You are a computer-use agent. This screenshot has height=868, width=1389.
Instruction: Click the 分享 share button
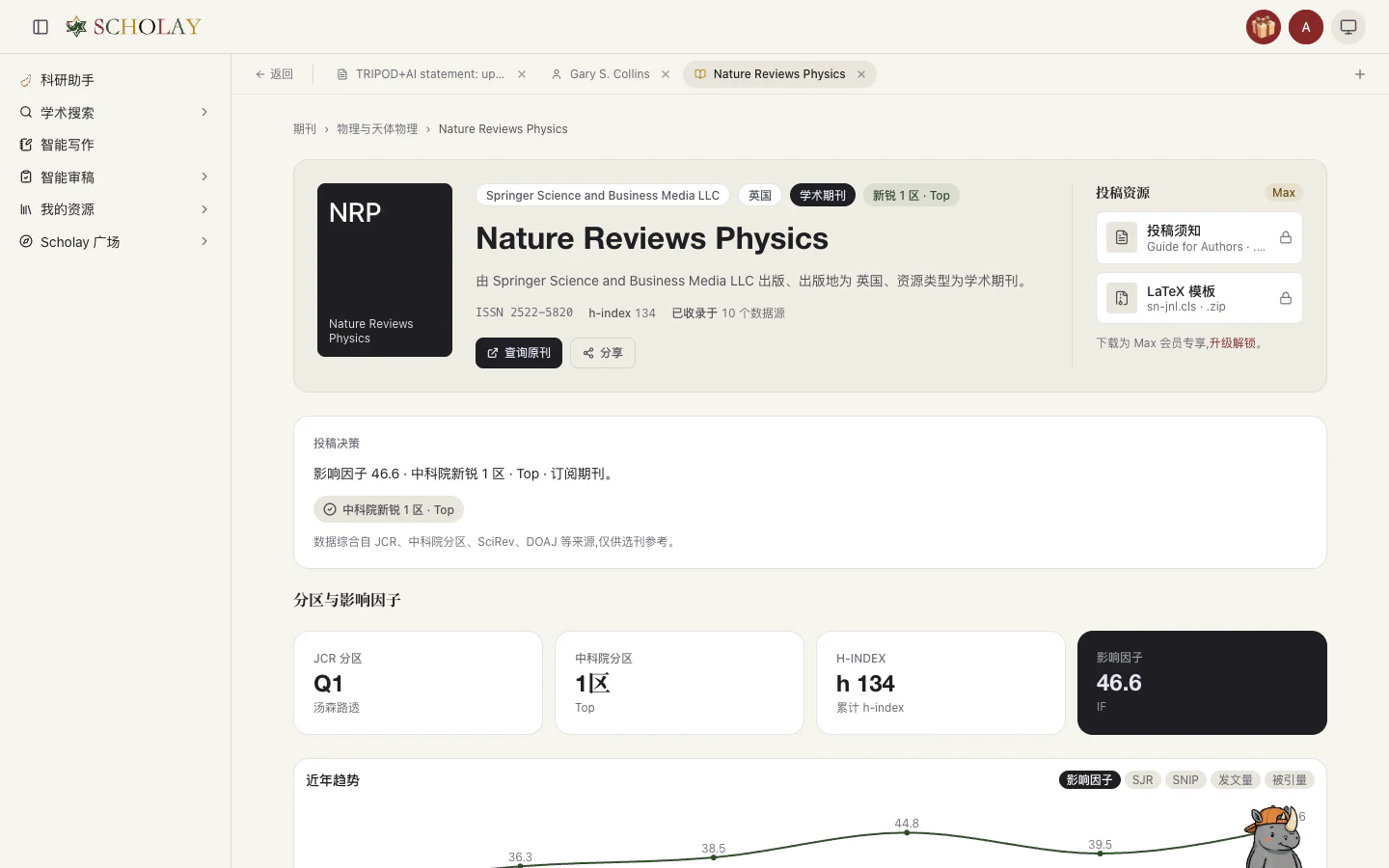(603, 353)
